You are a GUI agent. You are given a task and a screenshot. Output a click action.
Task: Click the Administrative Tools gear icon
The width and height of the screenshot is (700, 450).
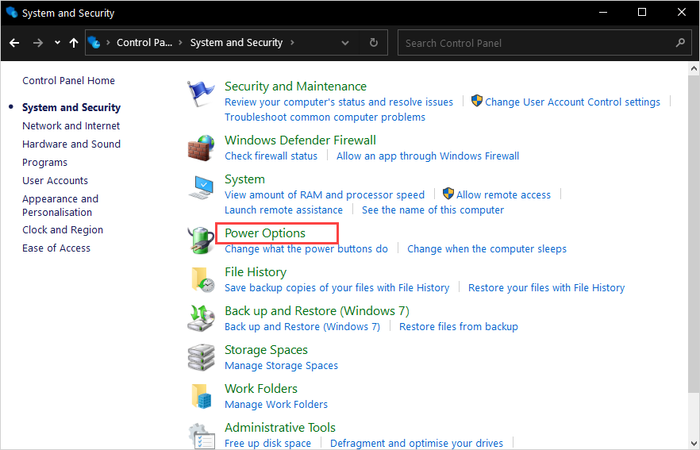click(x=201, y=436)
